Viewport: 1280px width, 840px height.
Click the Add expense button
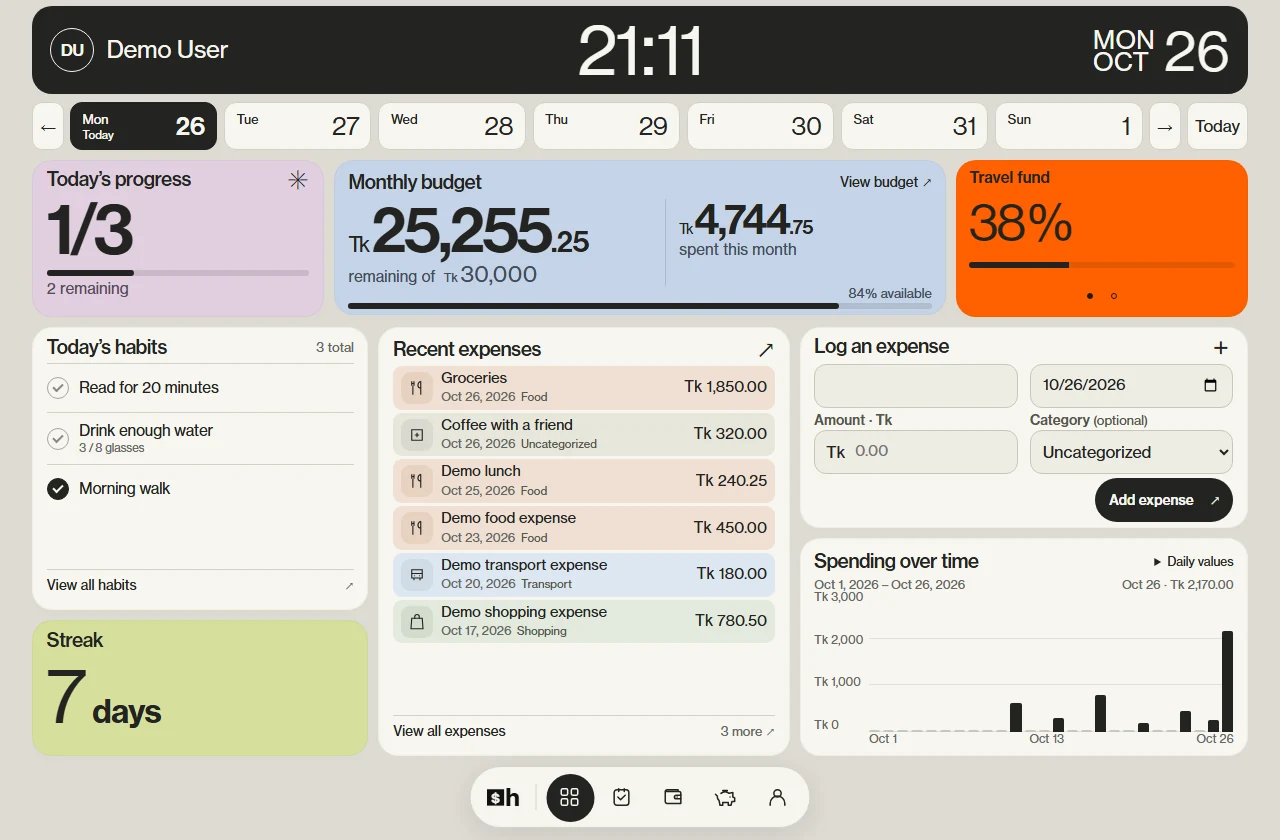(x=1164, y=500)
